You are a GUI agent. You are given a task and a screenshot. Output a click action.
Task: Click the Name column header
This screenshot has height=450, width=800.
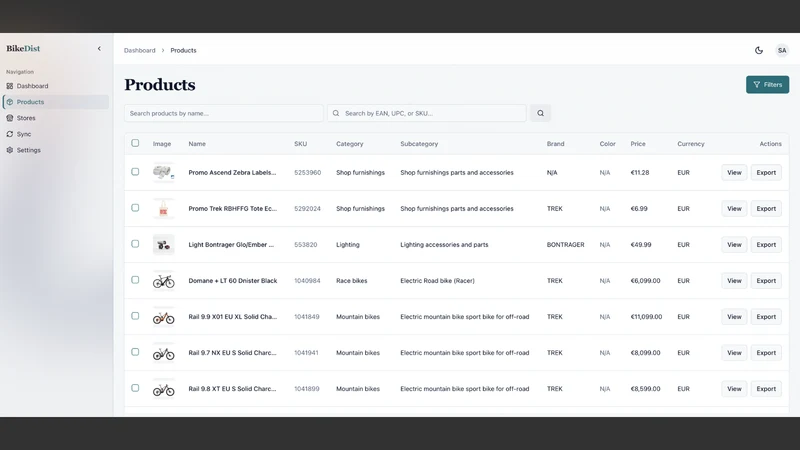(x=197, y=144)
